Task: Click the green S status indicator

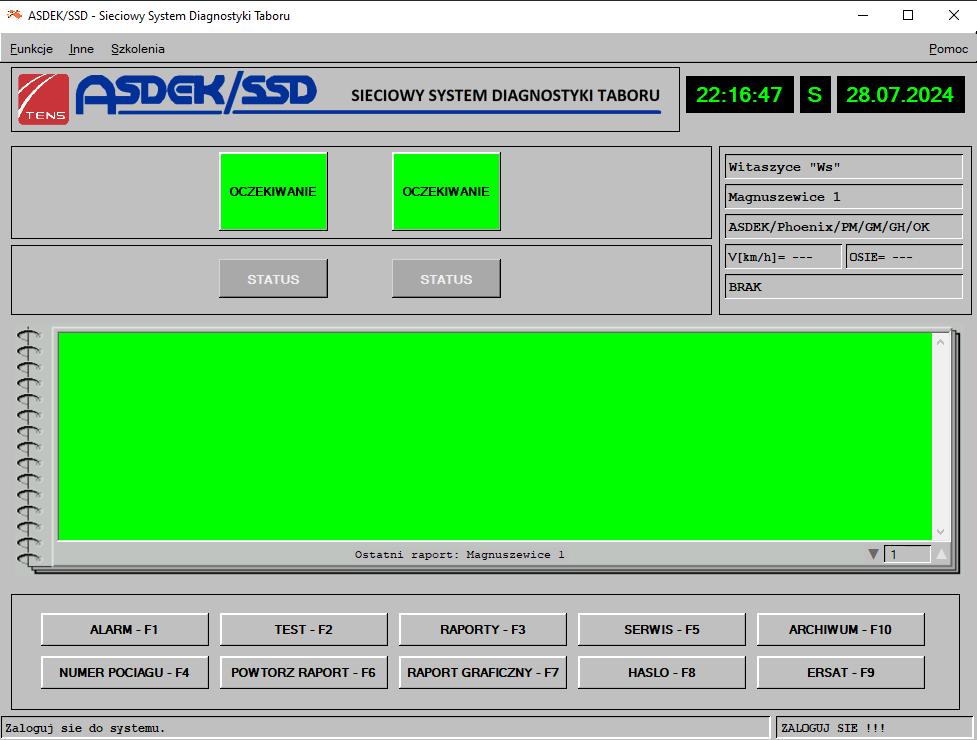Action: point(815,95)
